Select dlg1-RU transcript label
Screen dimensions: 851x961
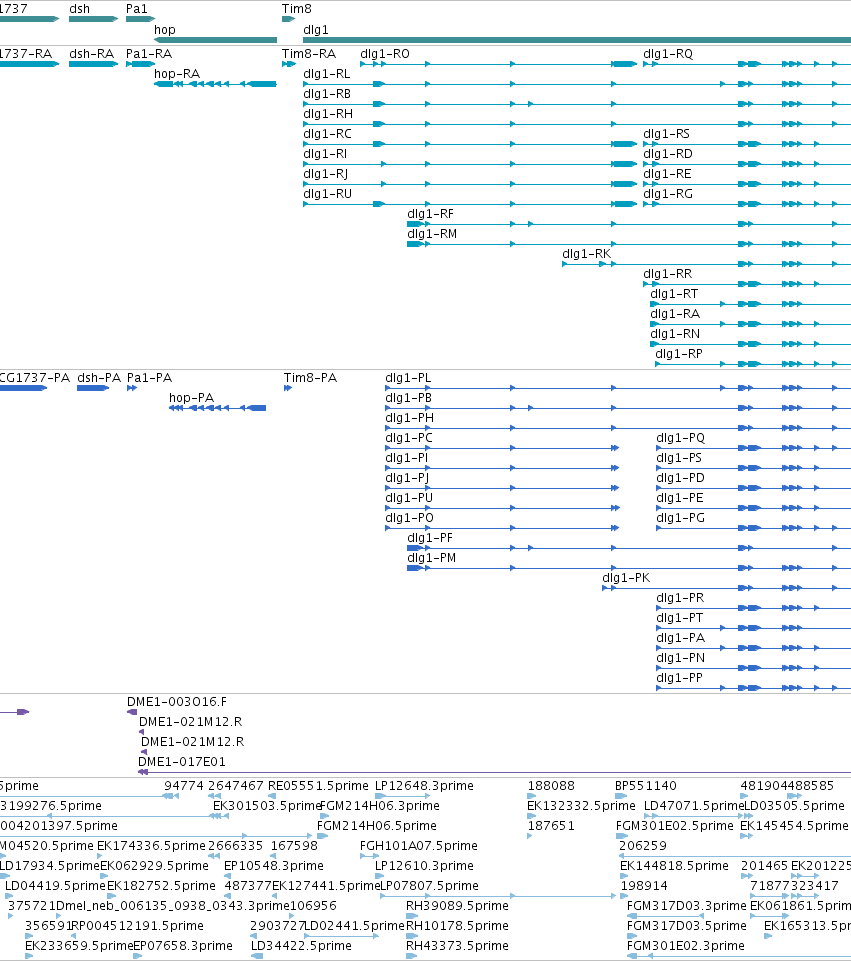click(327, 194)
